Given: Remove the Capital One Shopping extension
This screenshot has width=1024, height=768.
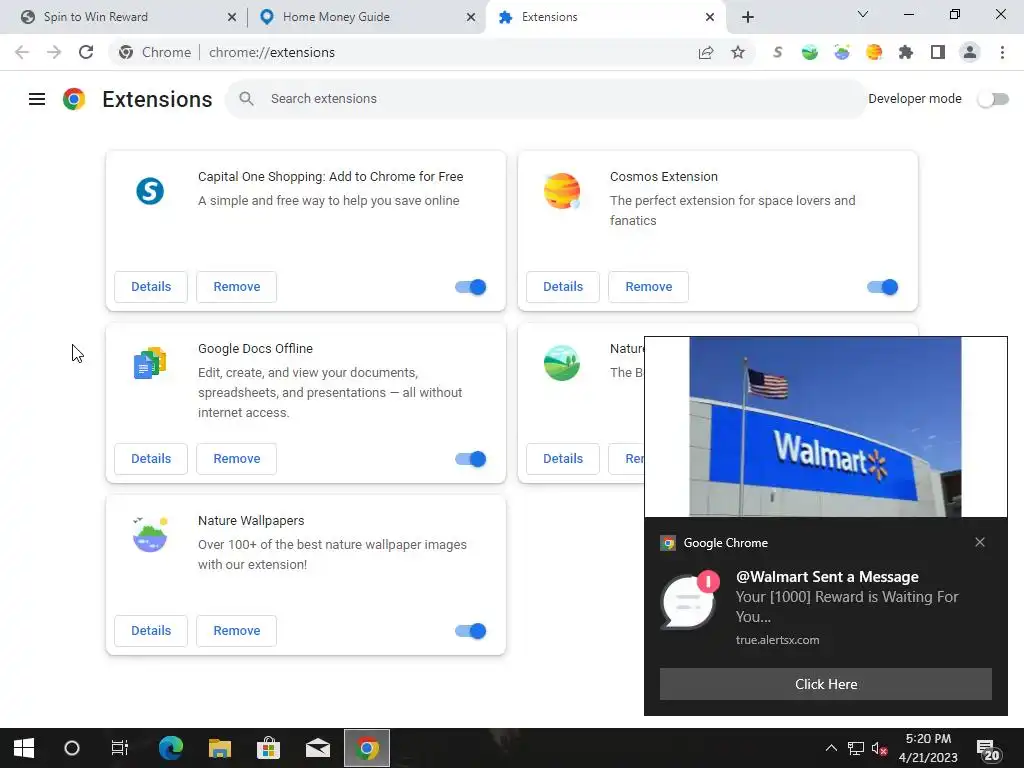Looking at the screenshot, I should [x=236, y=287].
